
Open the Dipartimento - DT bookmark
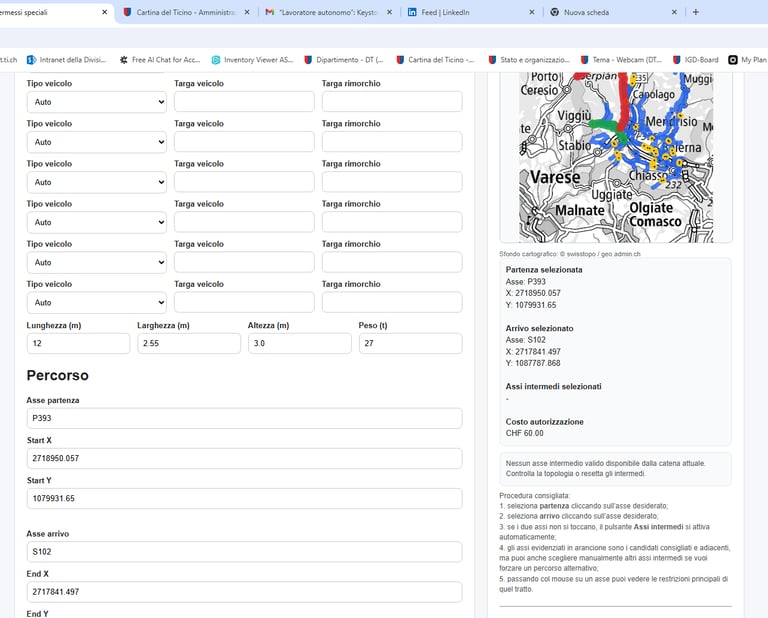pos(344,60)
